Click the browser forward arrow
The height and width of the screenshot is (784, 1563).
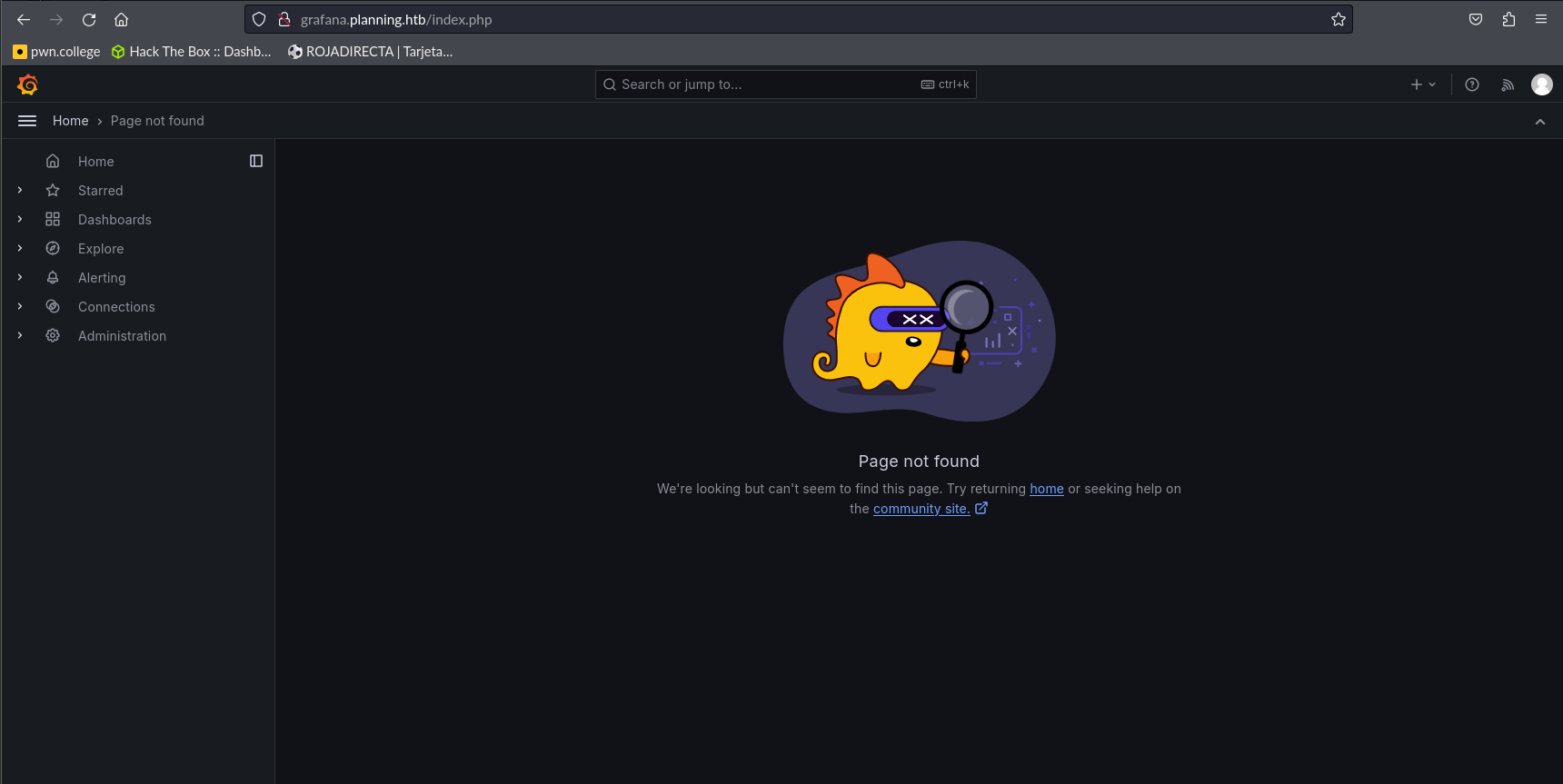pos(56,19)
